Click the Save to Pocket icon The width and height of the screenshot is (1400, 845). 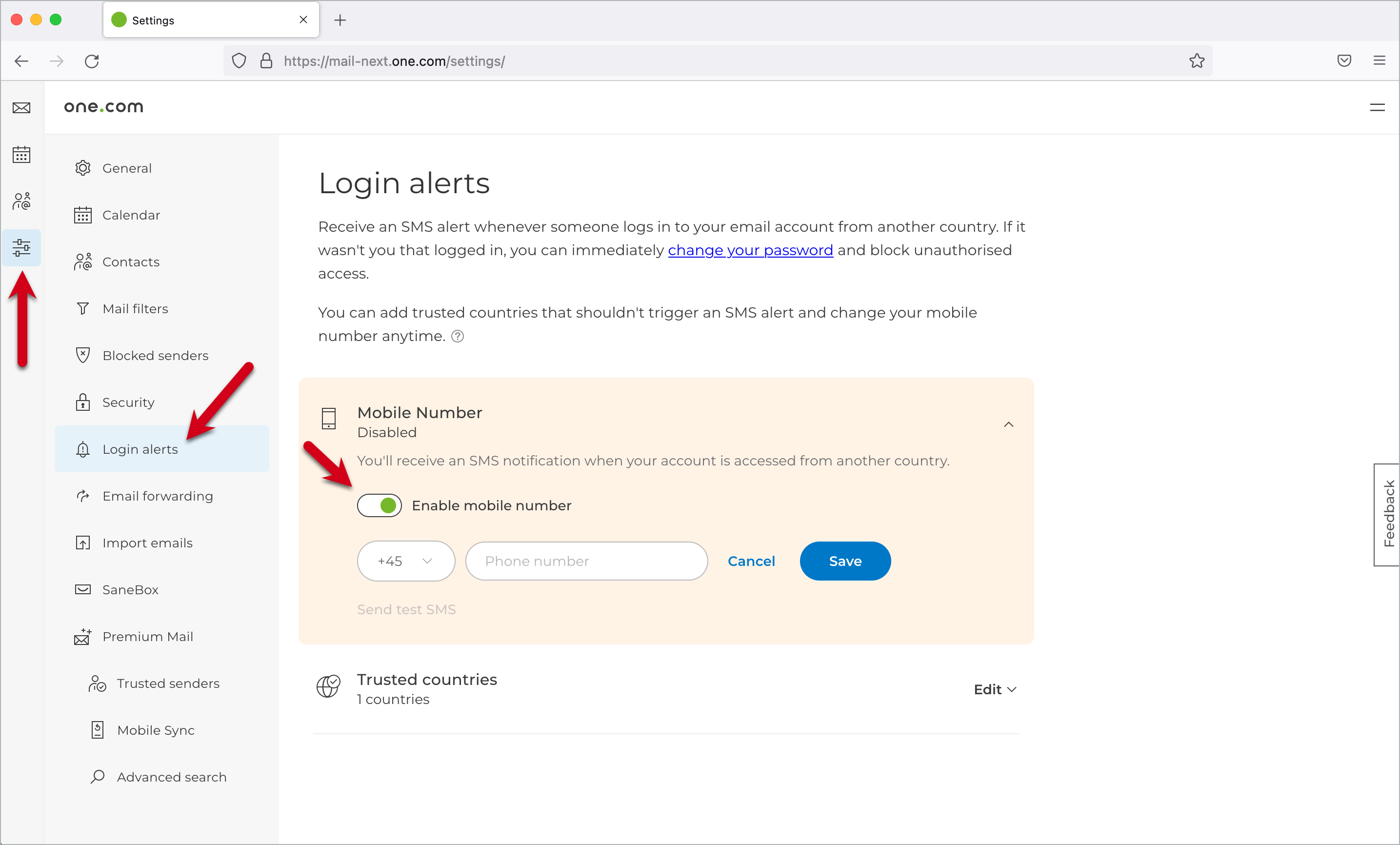click(1344, 61)
